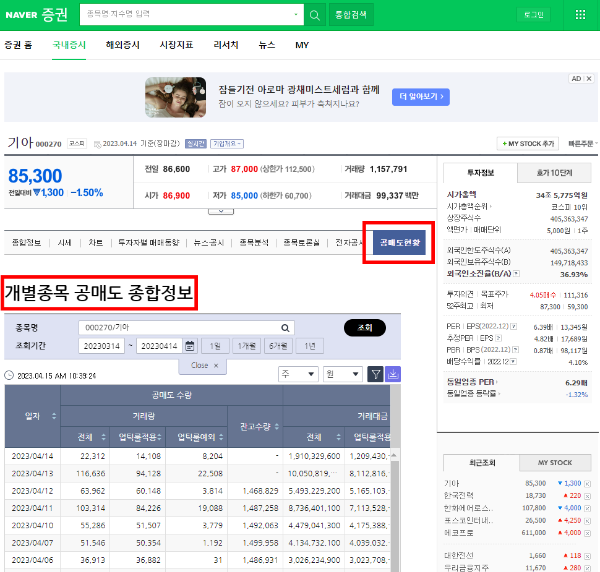
Task: Close the banner ad with X
Action: click(589, 78)
